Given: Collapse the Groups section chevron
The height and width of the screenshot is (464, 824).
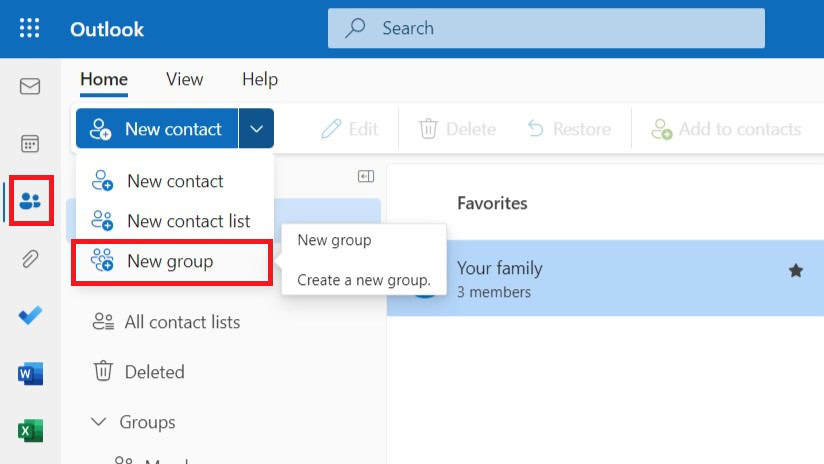Looking at the screenshot, I should coord(98,422).
